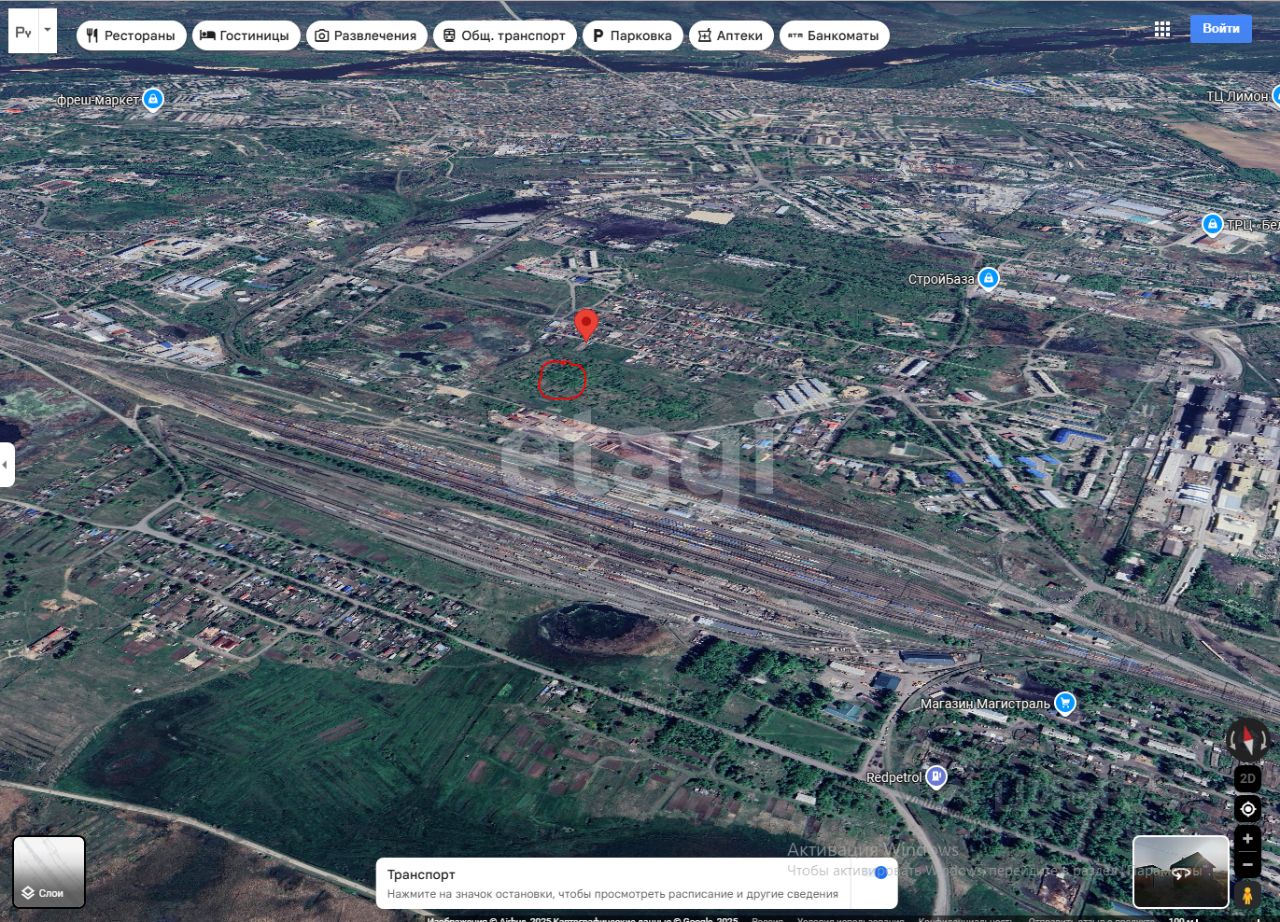Screen dimensions: 1280x922
Task: Reset orientation with the compass
Action: (x=1247, y=740)
